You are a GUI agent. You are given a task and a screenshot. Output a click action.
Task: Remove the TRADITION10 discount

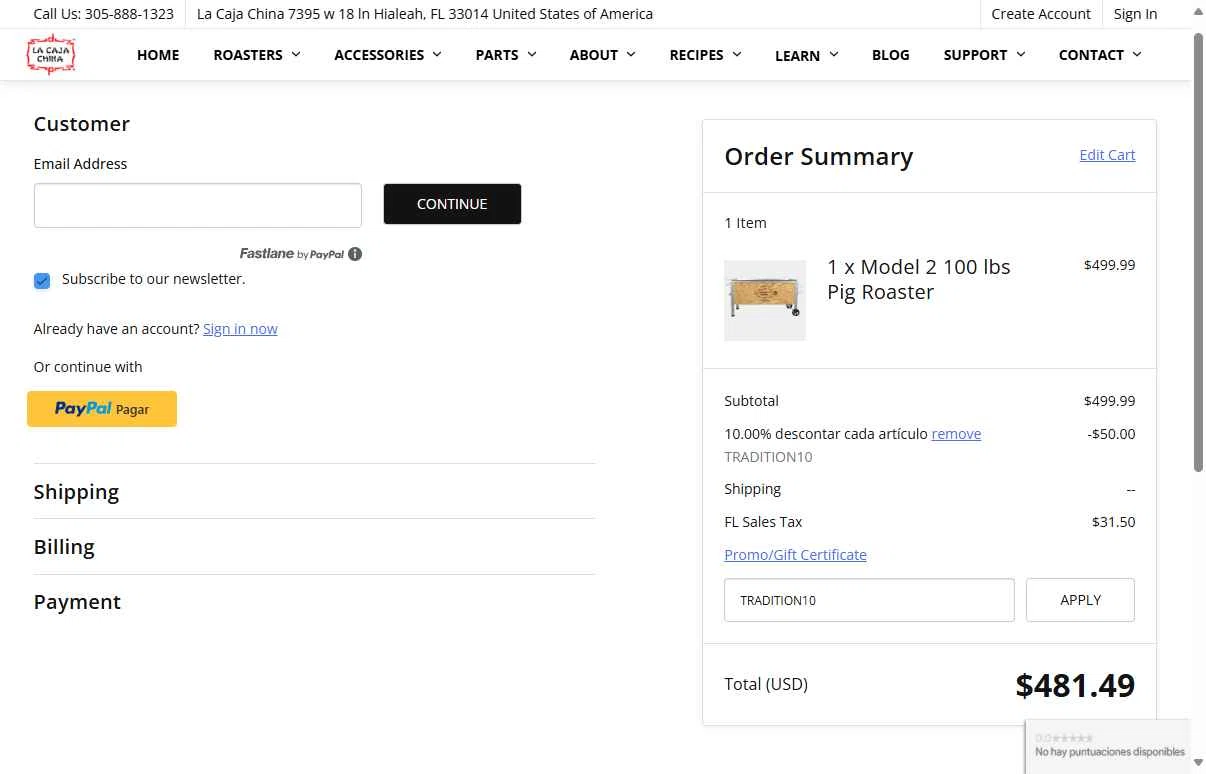[x=956, y=434]
